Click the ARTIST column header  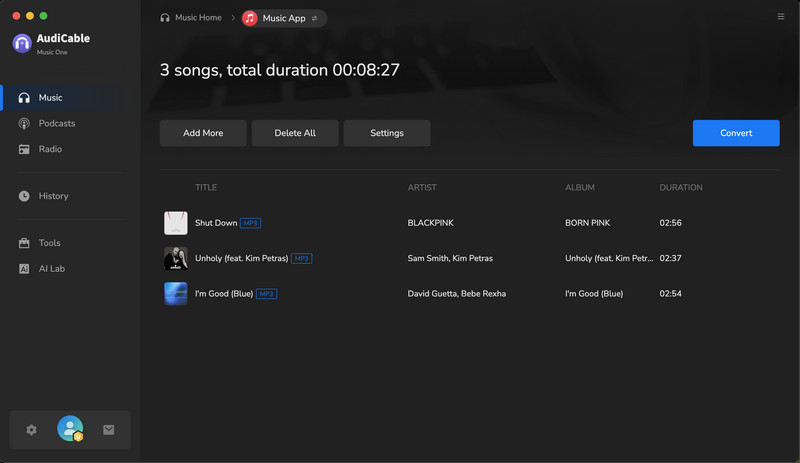tap(422, 187)
